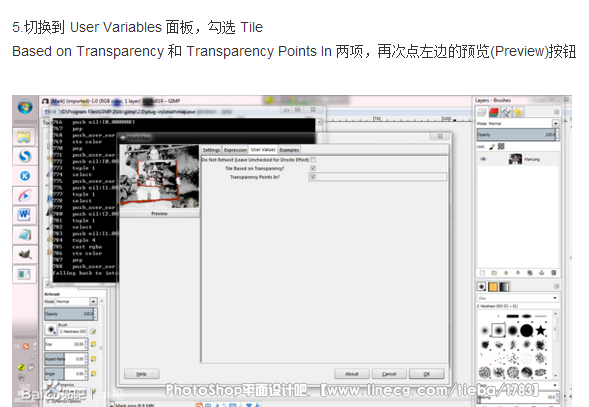Edit the airbrush brush with pencil icon
The image size is (589, 407).
point(93,331)
